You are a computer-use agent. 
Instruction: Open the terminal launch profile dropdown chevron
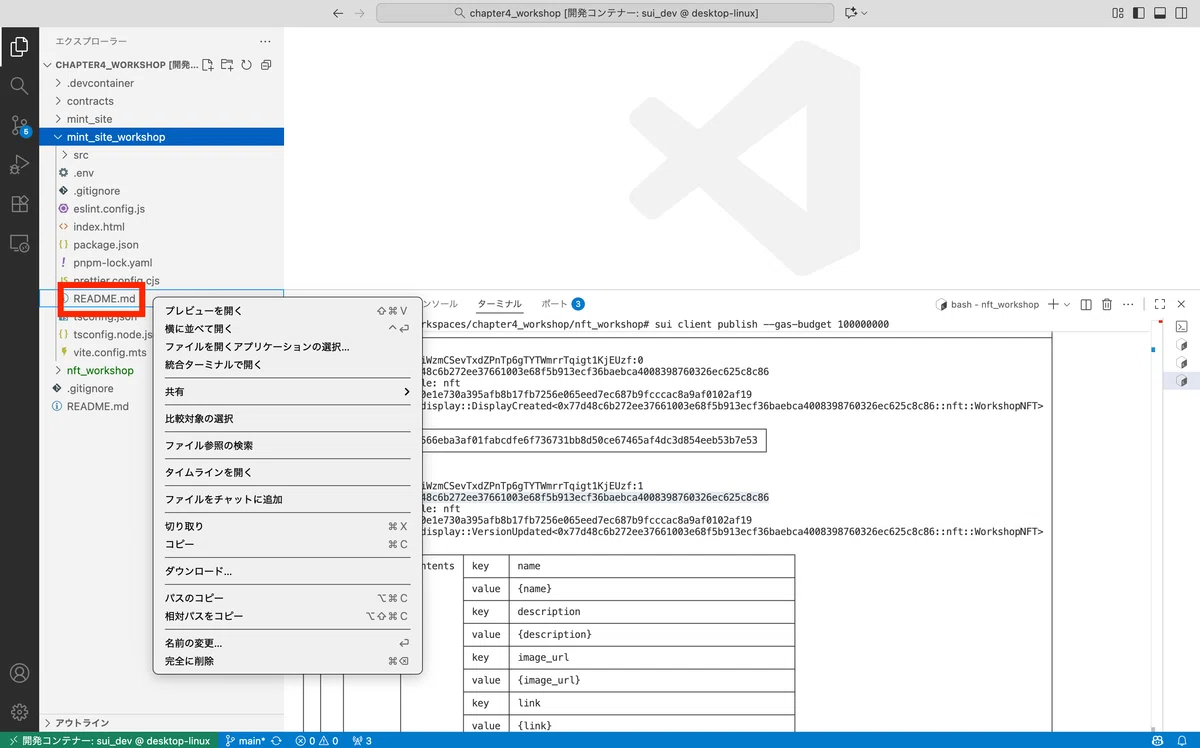coord(1067,304)
